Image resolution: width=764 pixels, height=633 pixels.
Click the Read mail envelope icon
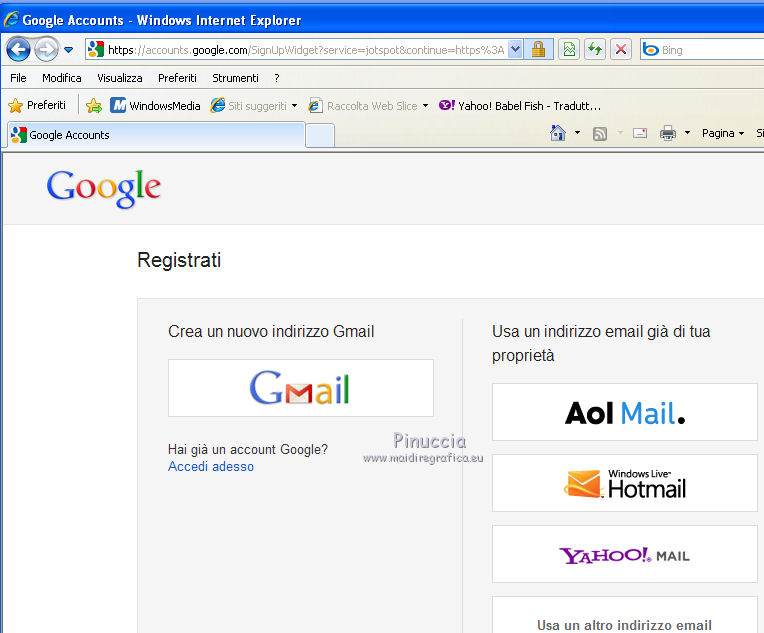640,133
